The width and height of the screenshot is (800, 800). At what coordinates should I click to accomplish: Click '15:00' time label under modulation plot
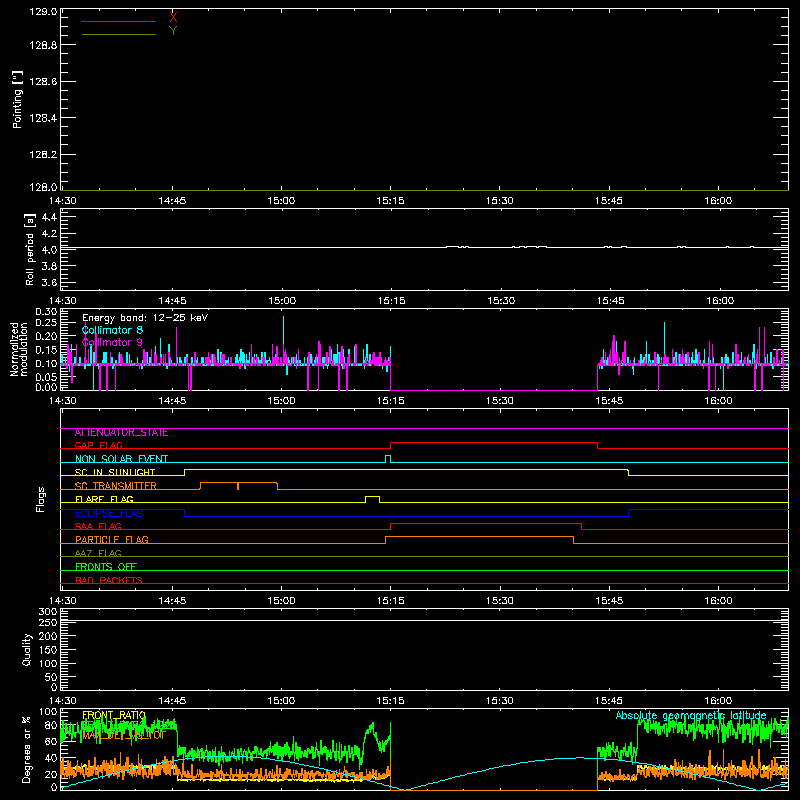[x=281, y=401]
